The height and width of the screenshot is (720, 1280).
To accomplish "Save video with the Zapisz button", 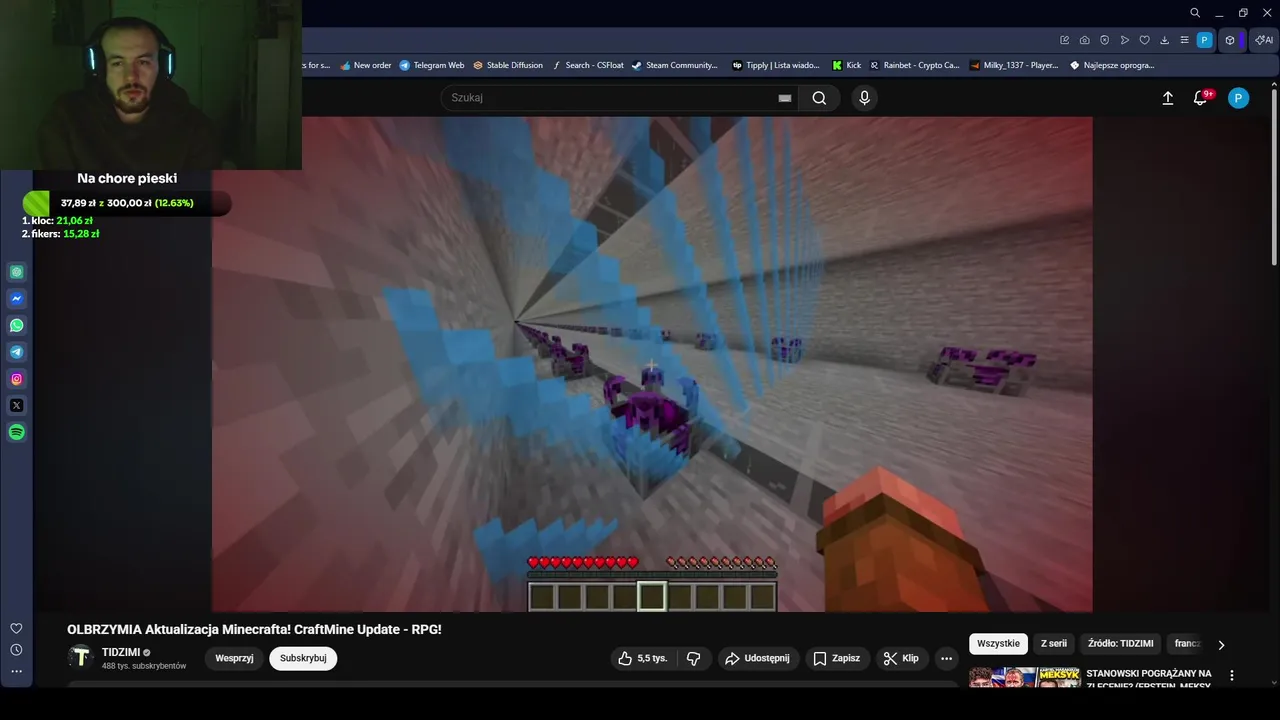I will click(x=836, y=658).
